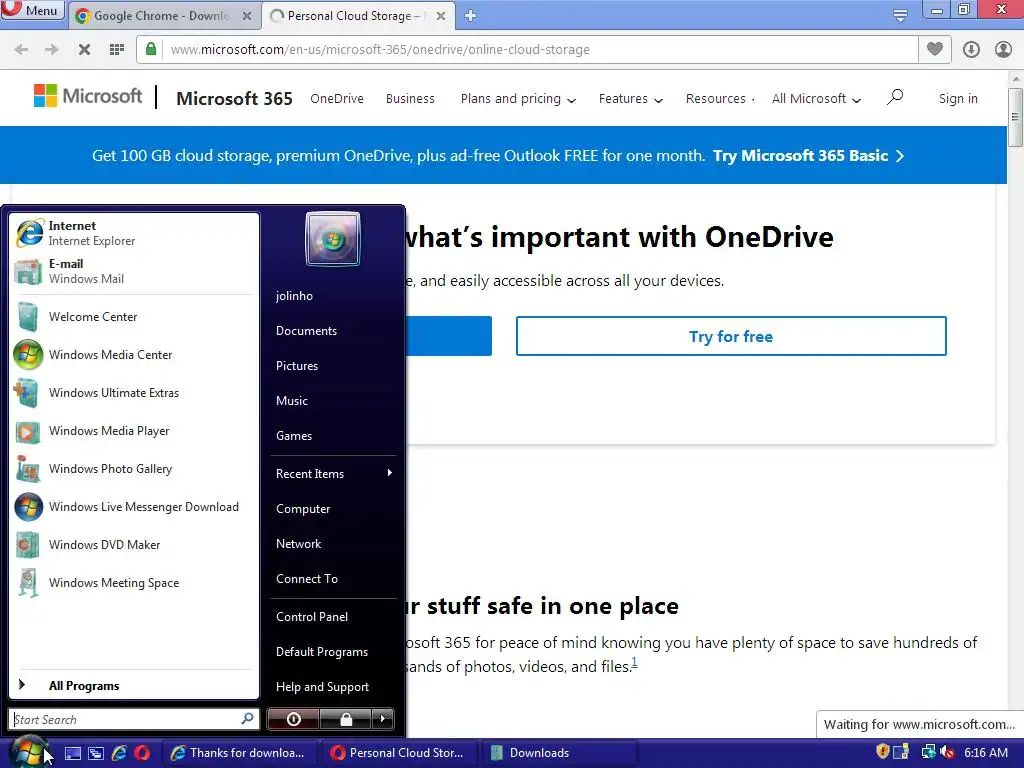Launch Windows Media Center
Image resolution: width=1024 pixels, height=768 pixels.
[x=133, y=355]
